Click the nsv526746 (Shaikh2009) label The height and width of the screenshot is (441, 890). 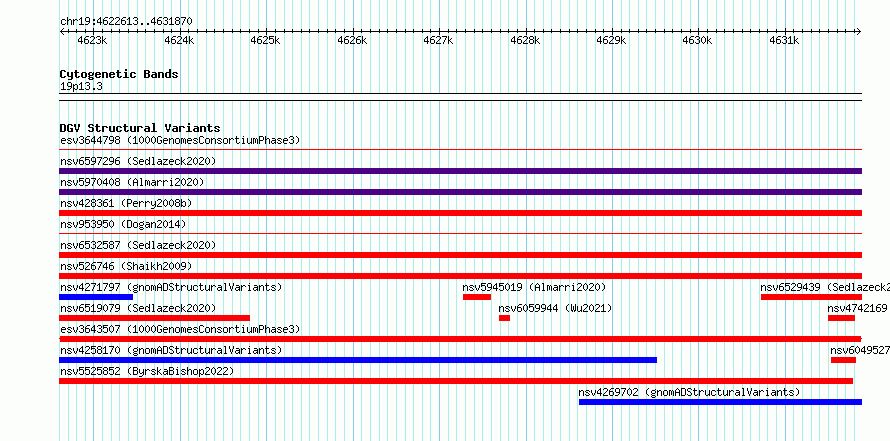tap(126, 266)
